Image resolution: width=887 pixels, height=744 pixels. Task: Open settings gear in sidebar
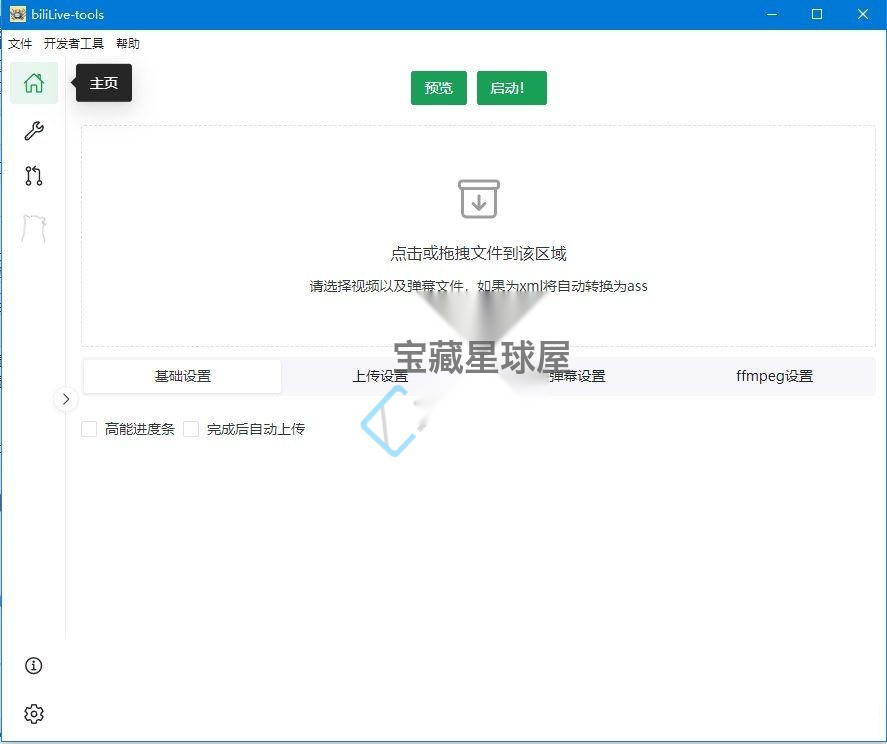(x=34, y=714)
